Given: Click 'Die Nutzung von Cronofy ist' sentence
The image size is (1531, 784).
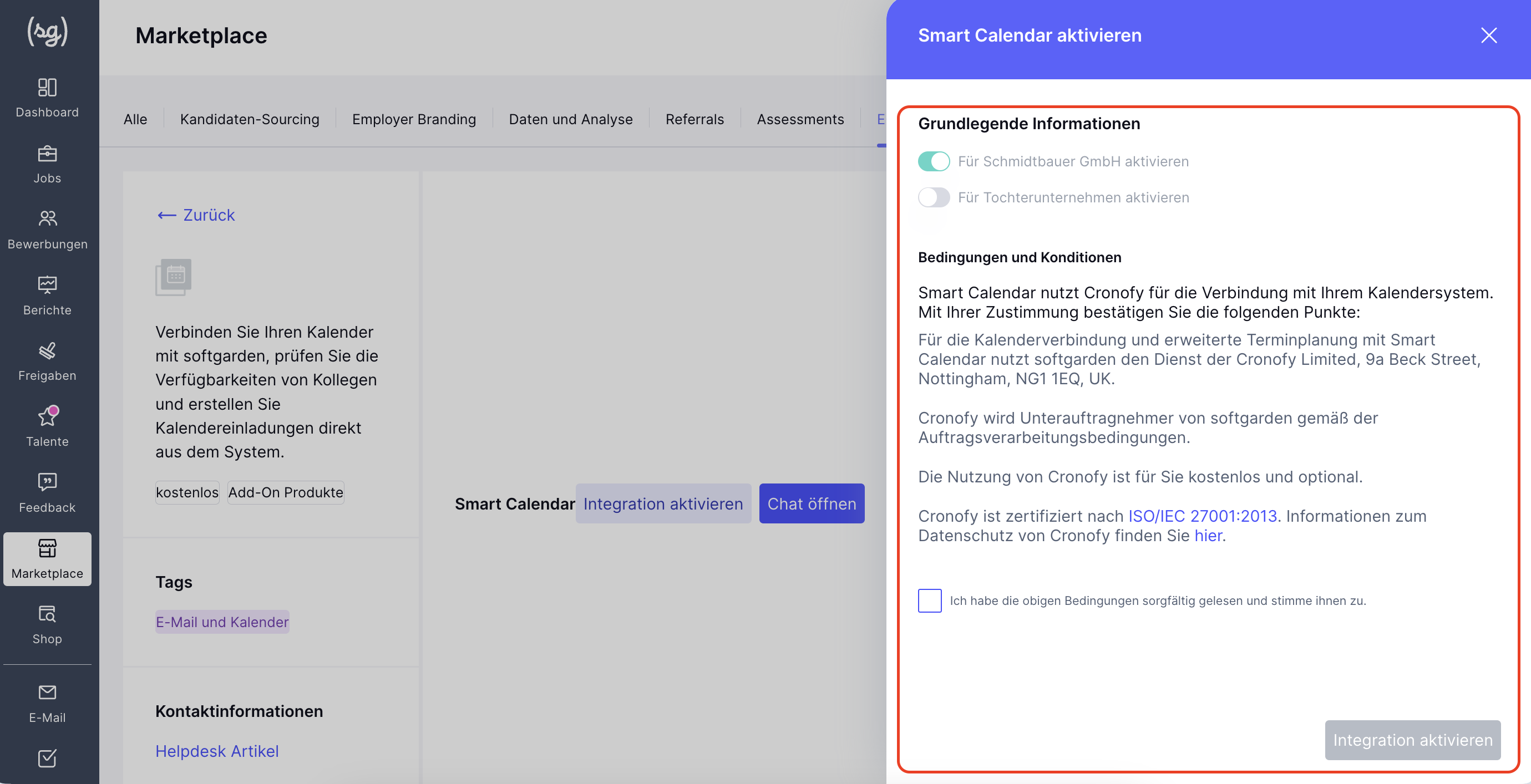Looking at the screenshot, I should [1140, 477].
